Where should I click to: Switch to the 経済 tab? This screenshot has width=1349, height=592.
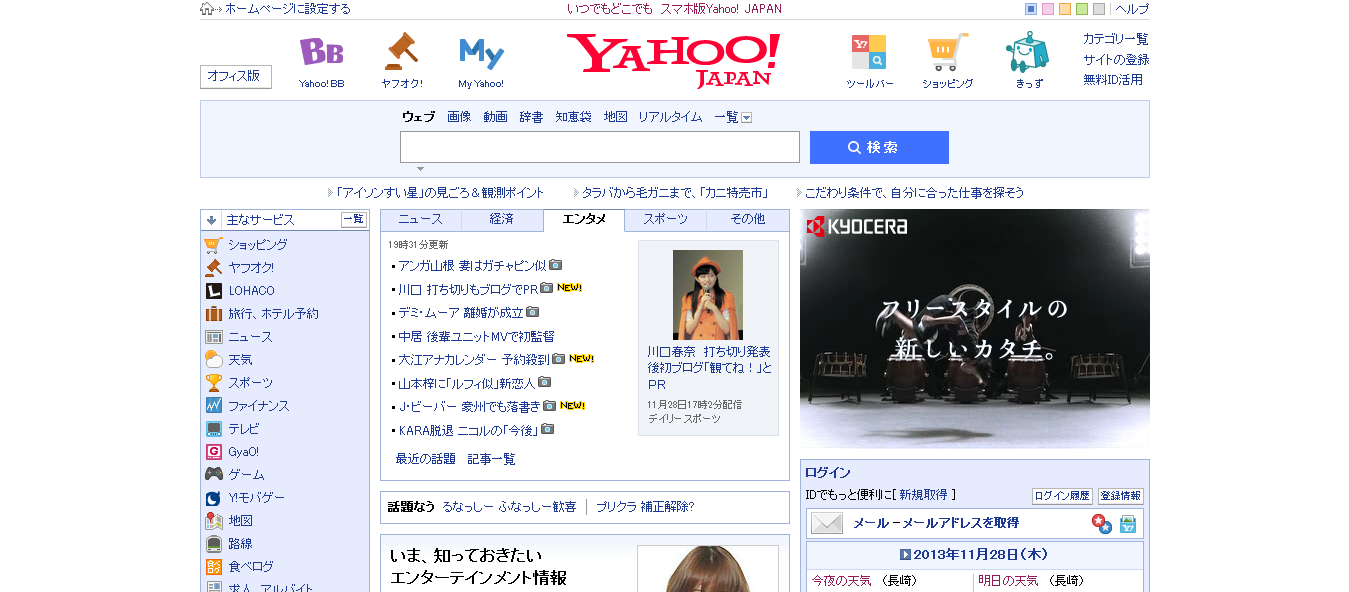click(502, 220)
